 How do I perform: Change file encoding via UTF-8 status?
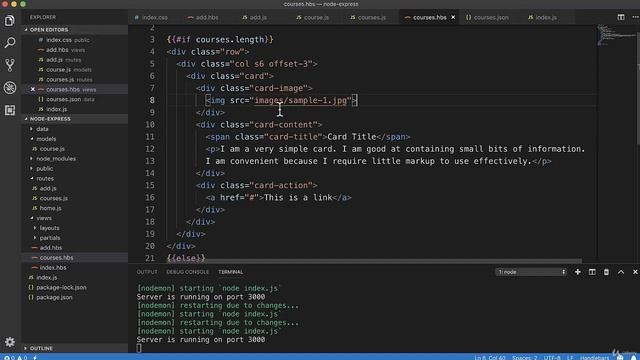tap(552, 358)
